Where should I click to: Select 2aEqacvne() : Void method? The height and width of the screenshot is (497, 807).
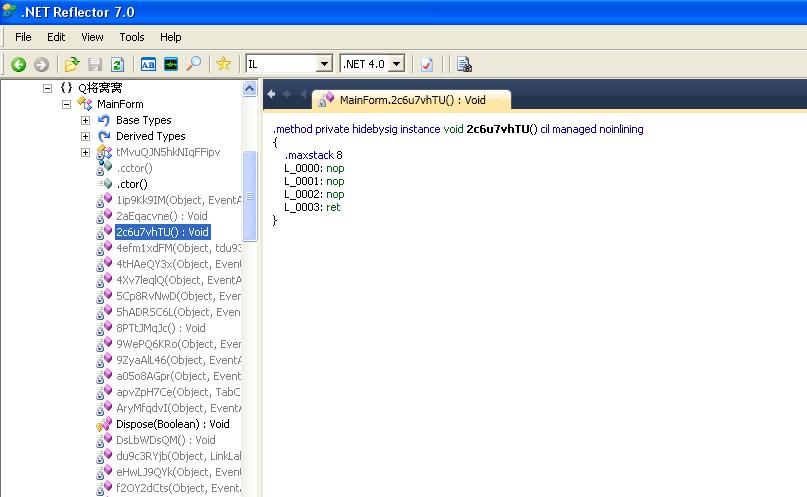[x=162, y=216]
